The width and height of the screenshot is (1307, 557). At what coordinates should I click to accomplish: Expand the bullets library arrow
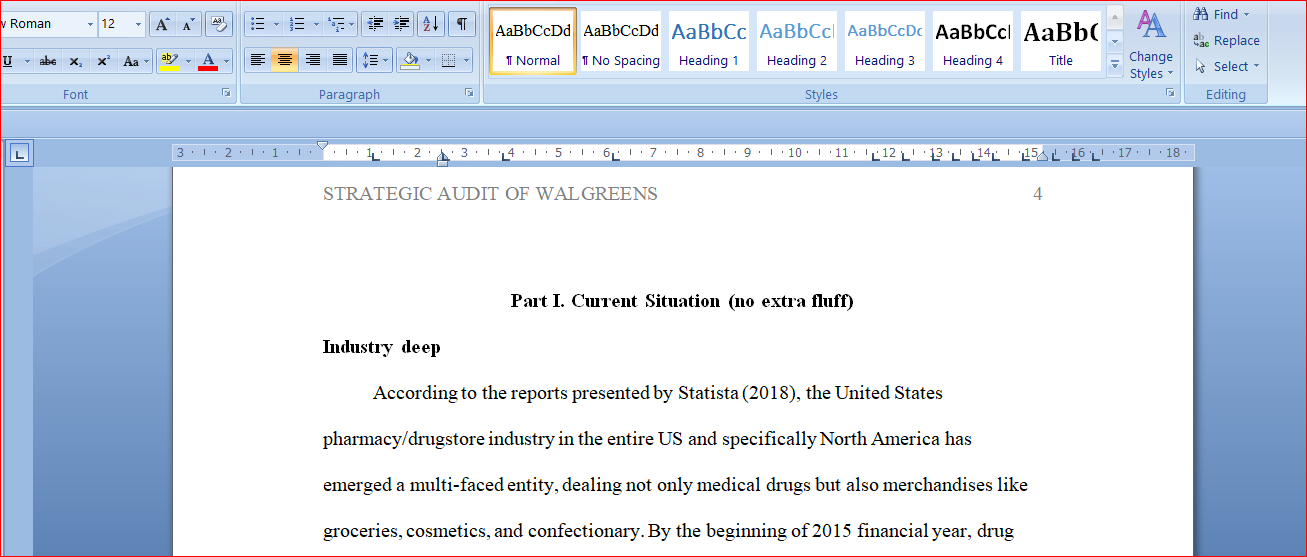(x=276, y=24)
